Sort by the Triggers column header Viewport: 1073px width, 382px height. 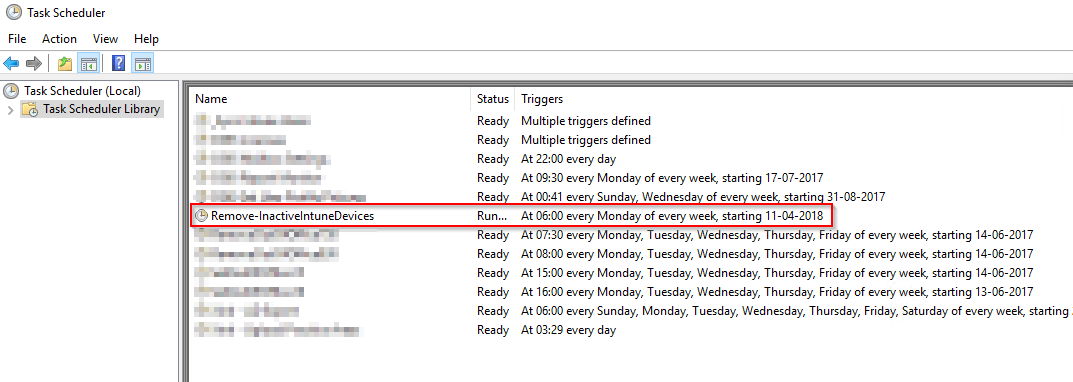pos(542,99)
